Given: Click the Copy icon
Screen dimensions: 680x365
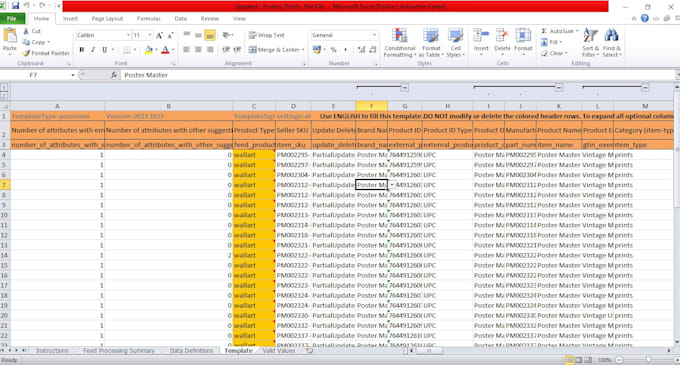Looking at the screenshot, I should [26, 42].
